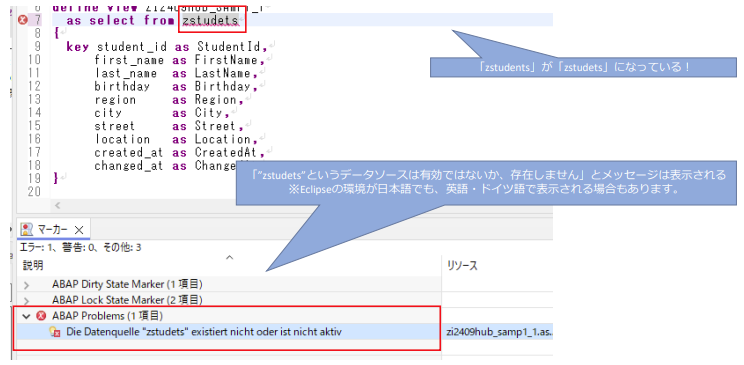Click LastName alias on line 11
744x365 pixels.
[x=222, y=74]
